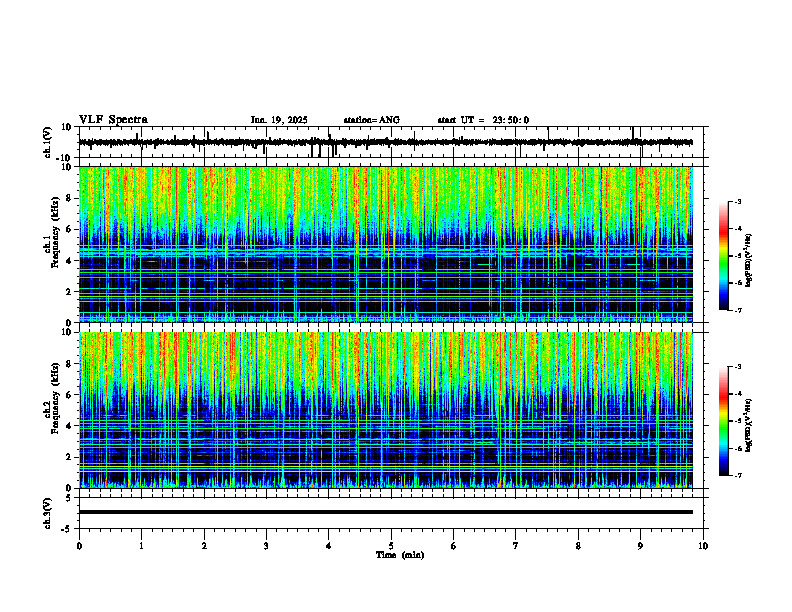Image resolution: width=792 pixels, height=612 pixels.
Task: Click the "2" kHz tick of ch.2 spectrogram
Action: (69, 457)
